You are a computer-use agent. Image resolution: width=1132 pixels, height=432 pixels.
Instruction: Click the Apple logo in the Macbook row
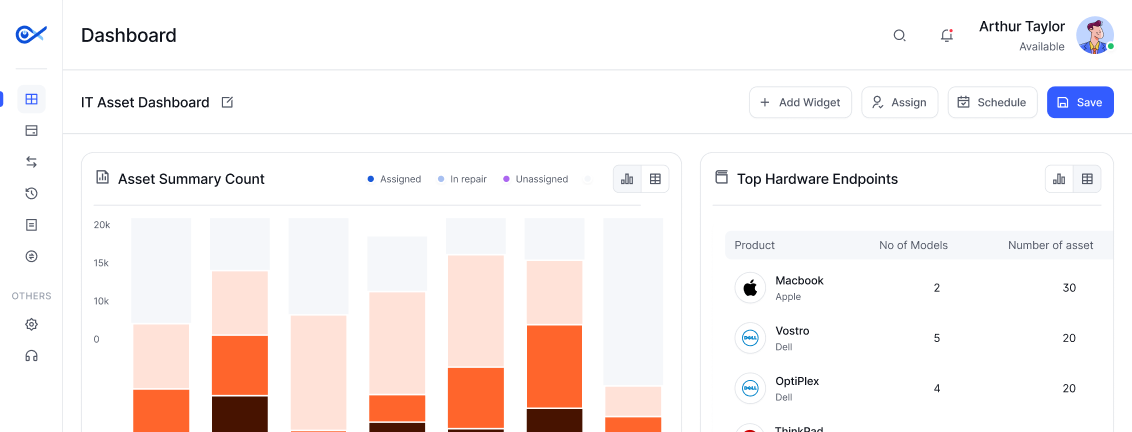point(750,288)
